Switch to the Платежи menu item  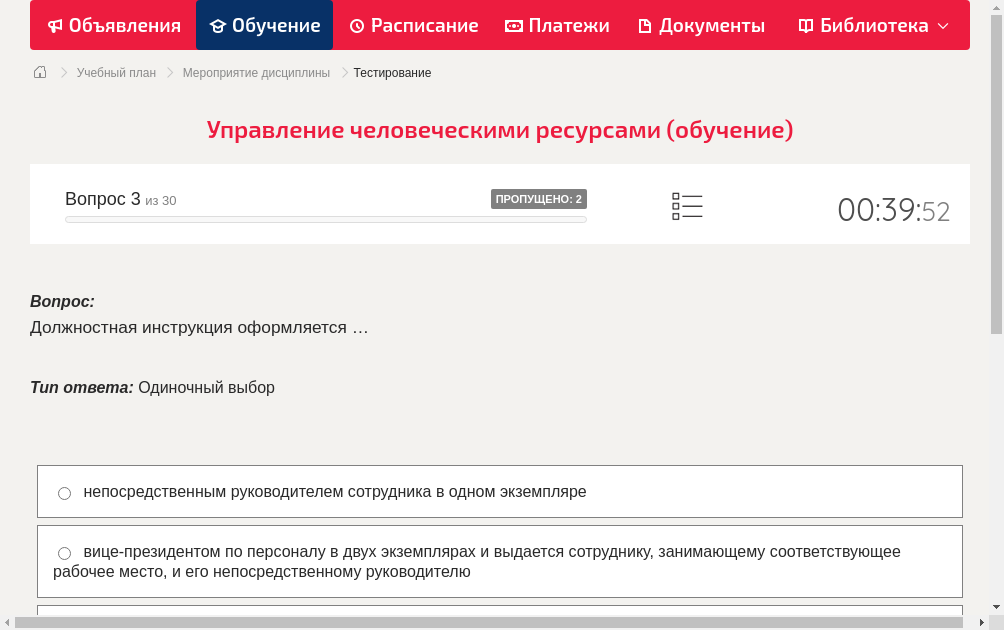coord(556,25)
